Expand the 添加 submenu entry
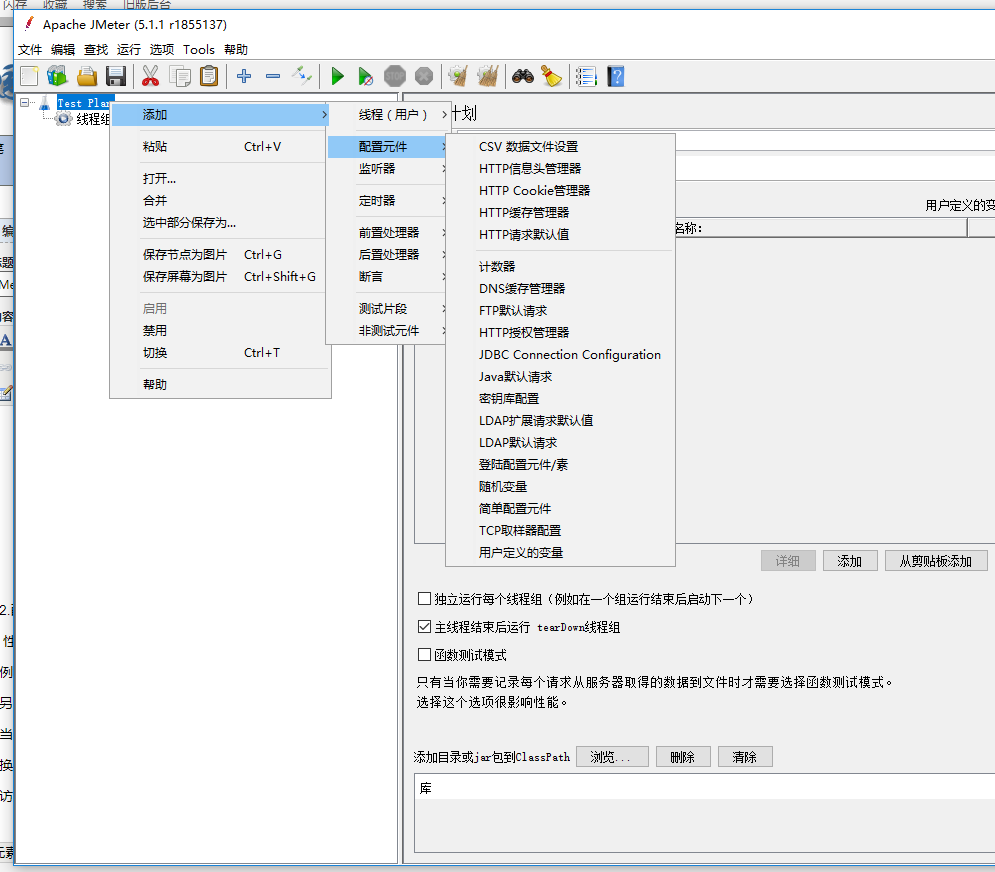This screenshot has width=995, height=872. [x=220, y=115]
